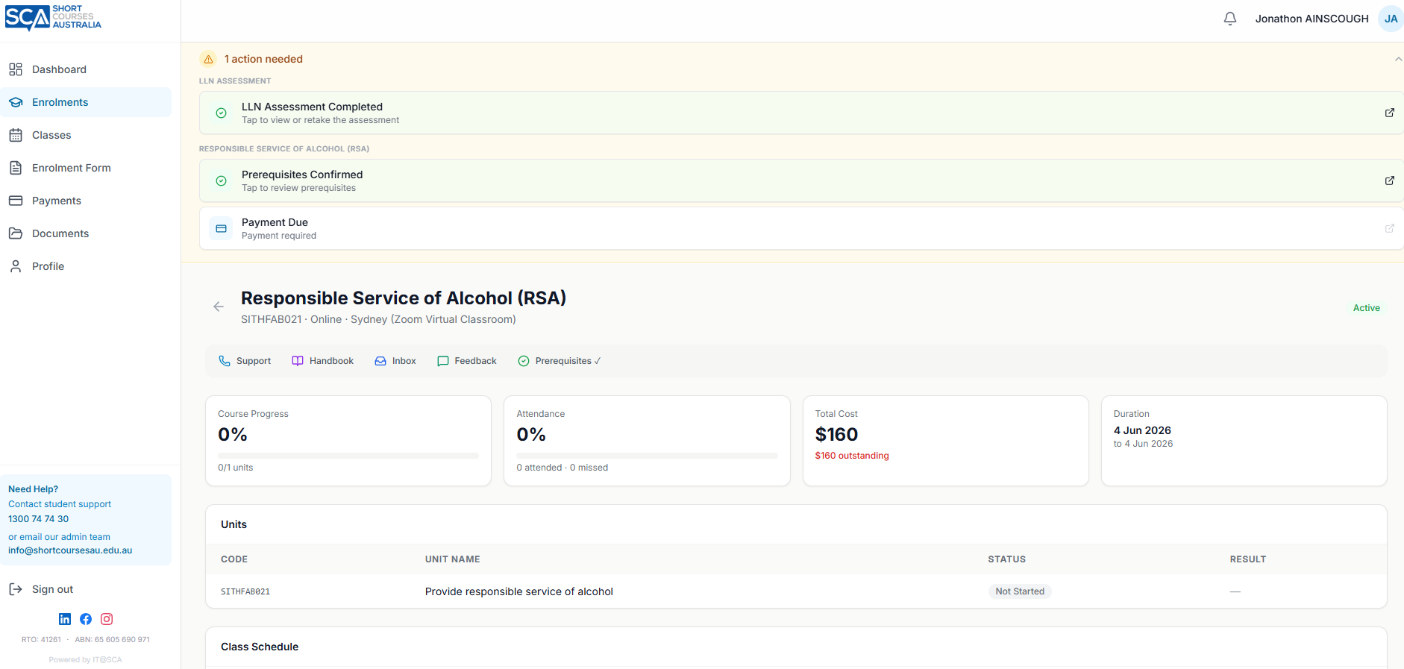This screenshot has height=669, width=1404.
Task: Visit the SCA Instagram page
Action: pos(107,619)
